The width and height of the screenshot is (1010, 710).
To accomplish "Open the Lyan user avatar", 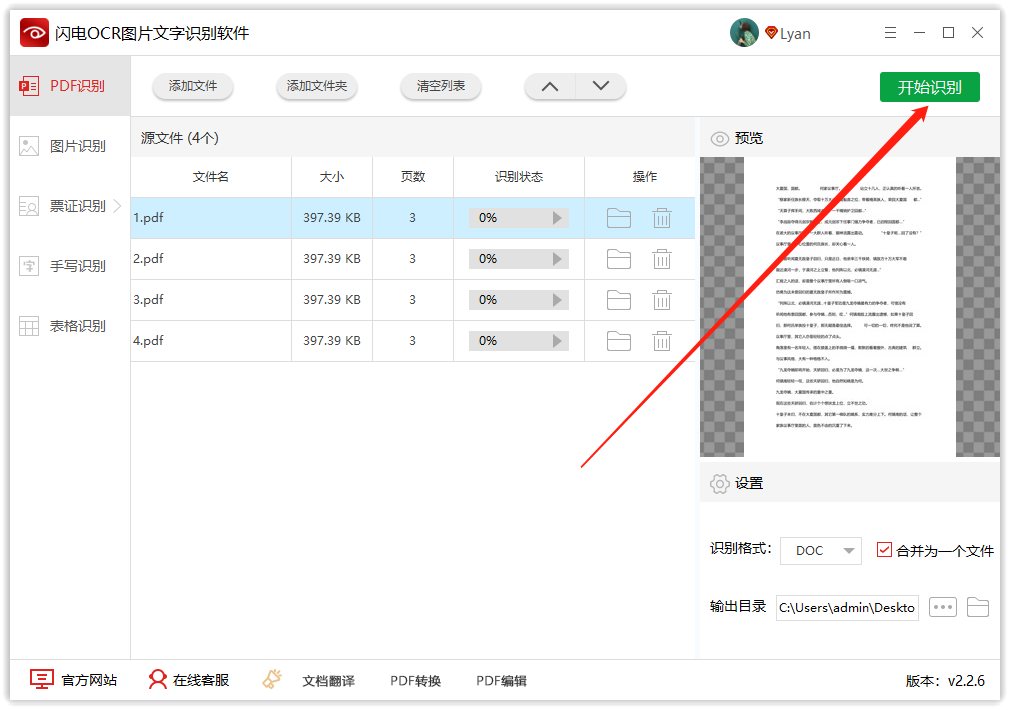I will click(744, 33).
